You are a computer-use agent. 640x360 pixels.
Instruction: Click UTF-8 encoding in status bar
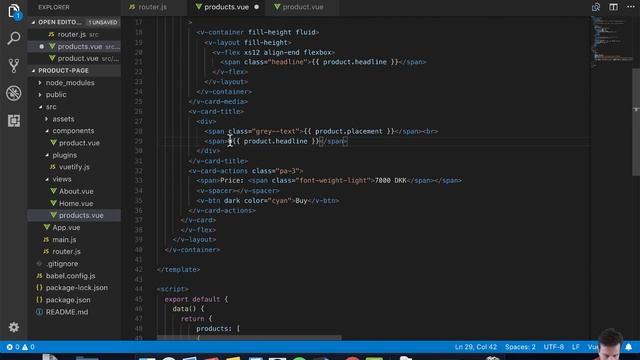point(553,347)
